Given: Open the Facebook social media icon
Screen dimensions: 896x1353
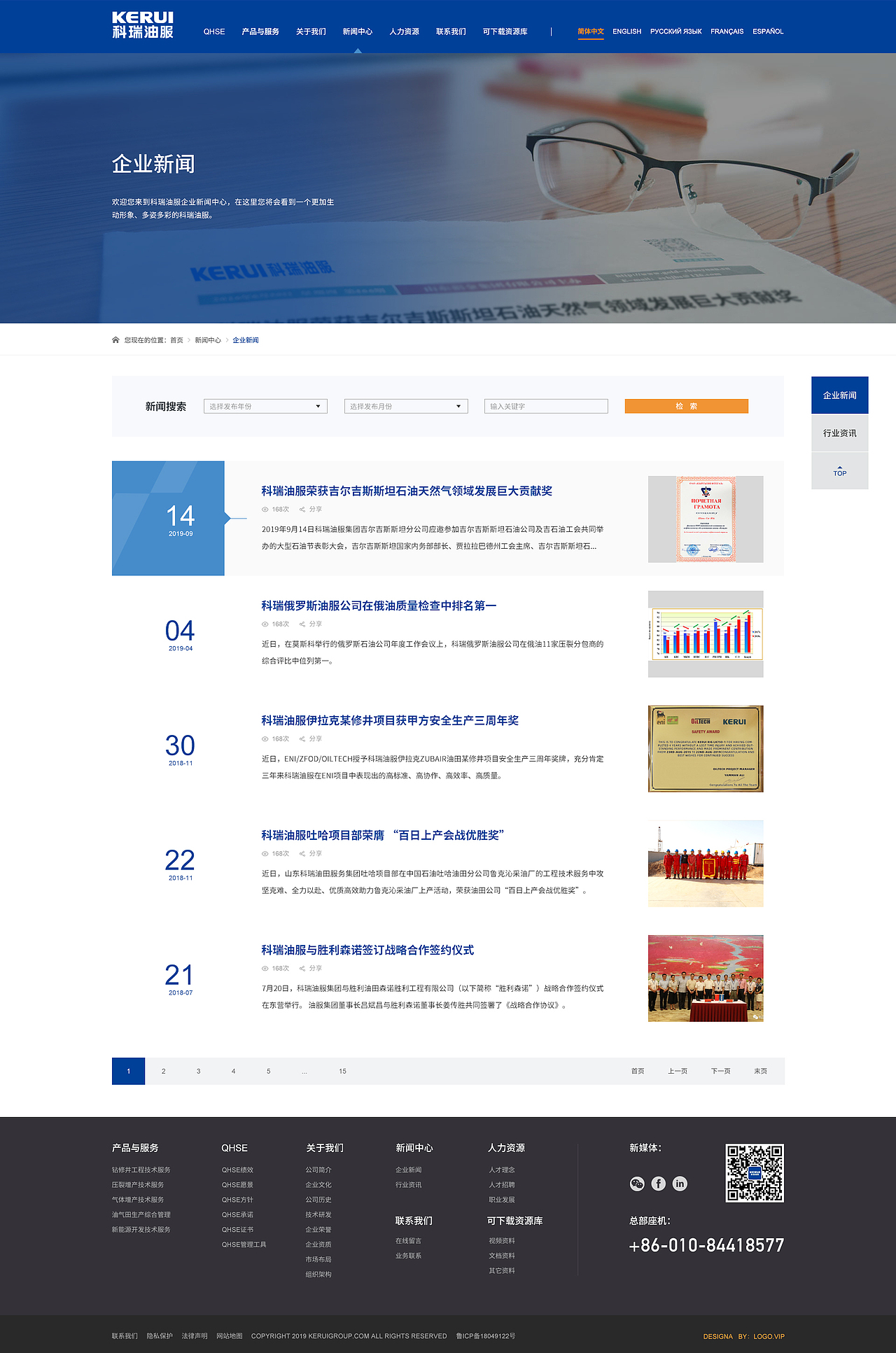Looking at the screenshot, I should tap(659, 1184).
